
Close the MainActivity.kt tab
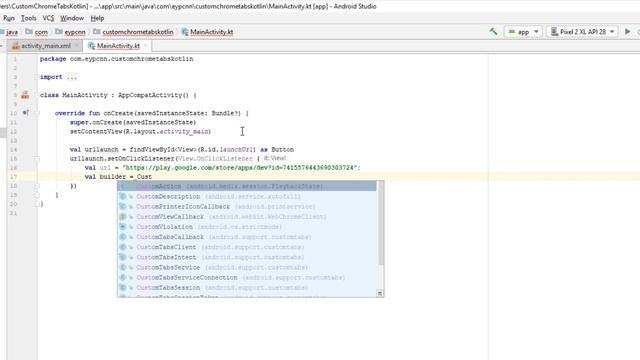(x=145, y=46)
